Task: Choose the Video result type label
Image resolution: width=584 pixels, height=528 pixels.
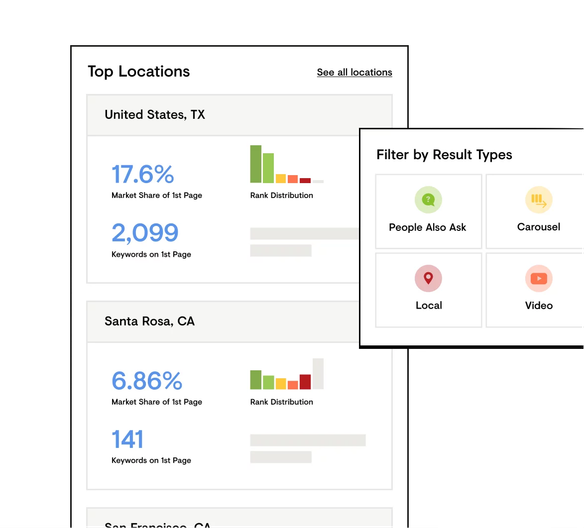Action: click(539, 305)
